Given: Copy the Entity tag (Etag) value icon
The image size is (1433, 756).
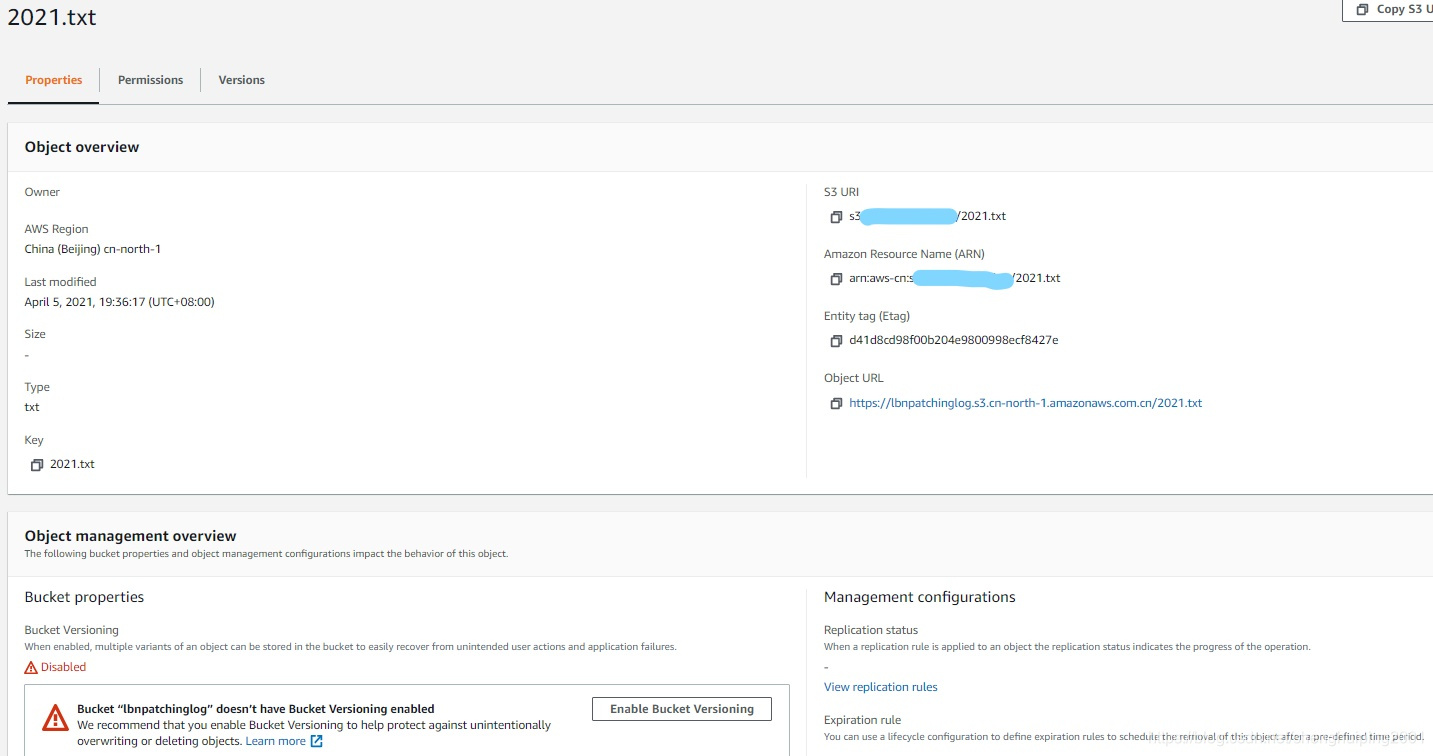Looking at the screenshot, I should [x=836, y=340].
